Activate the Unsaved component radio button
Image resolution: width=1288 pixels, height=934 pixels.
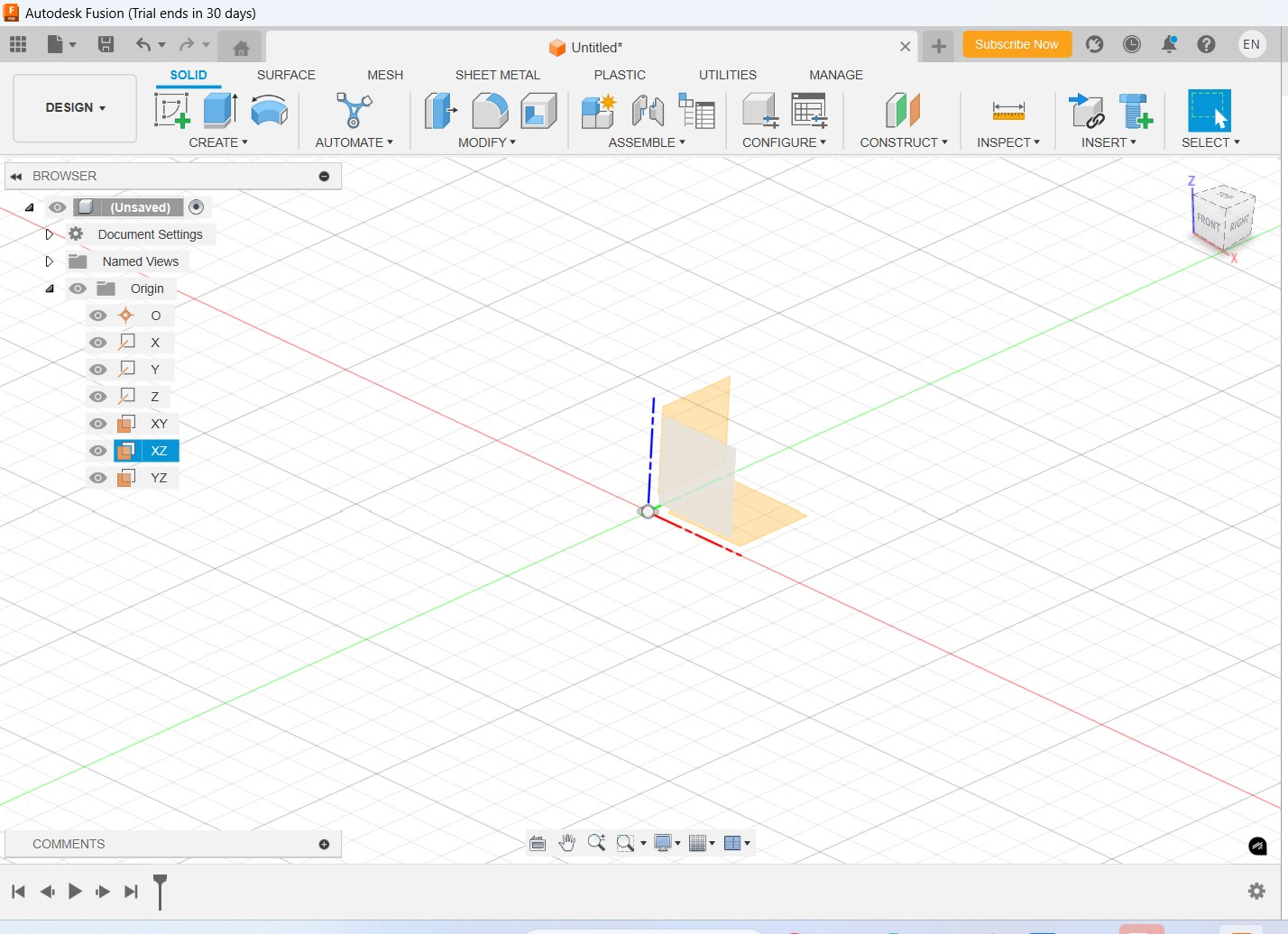(x=197, y=207)
